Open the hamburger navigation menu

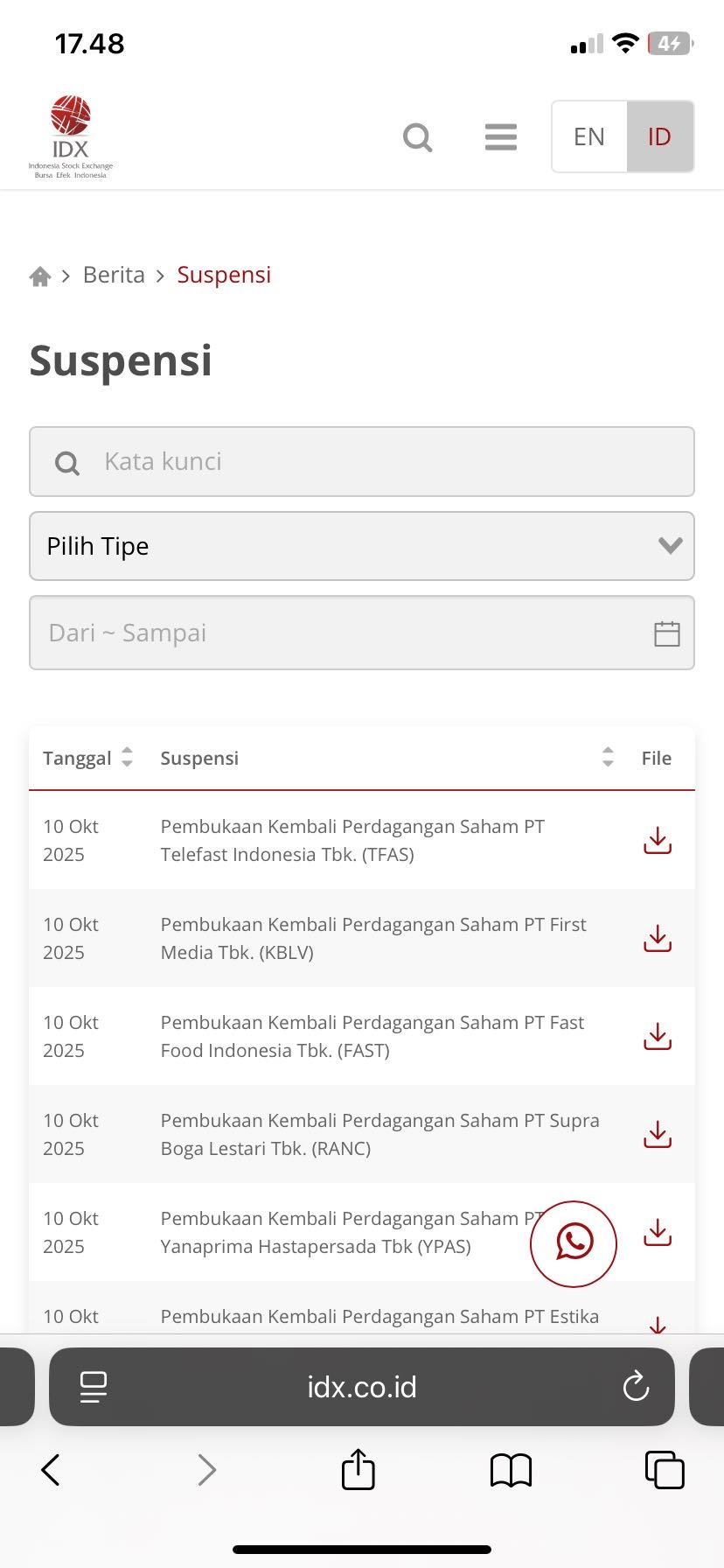point(501,137)
